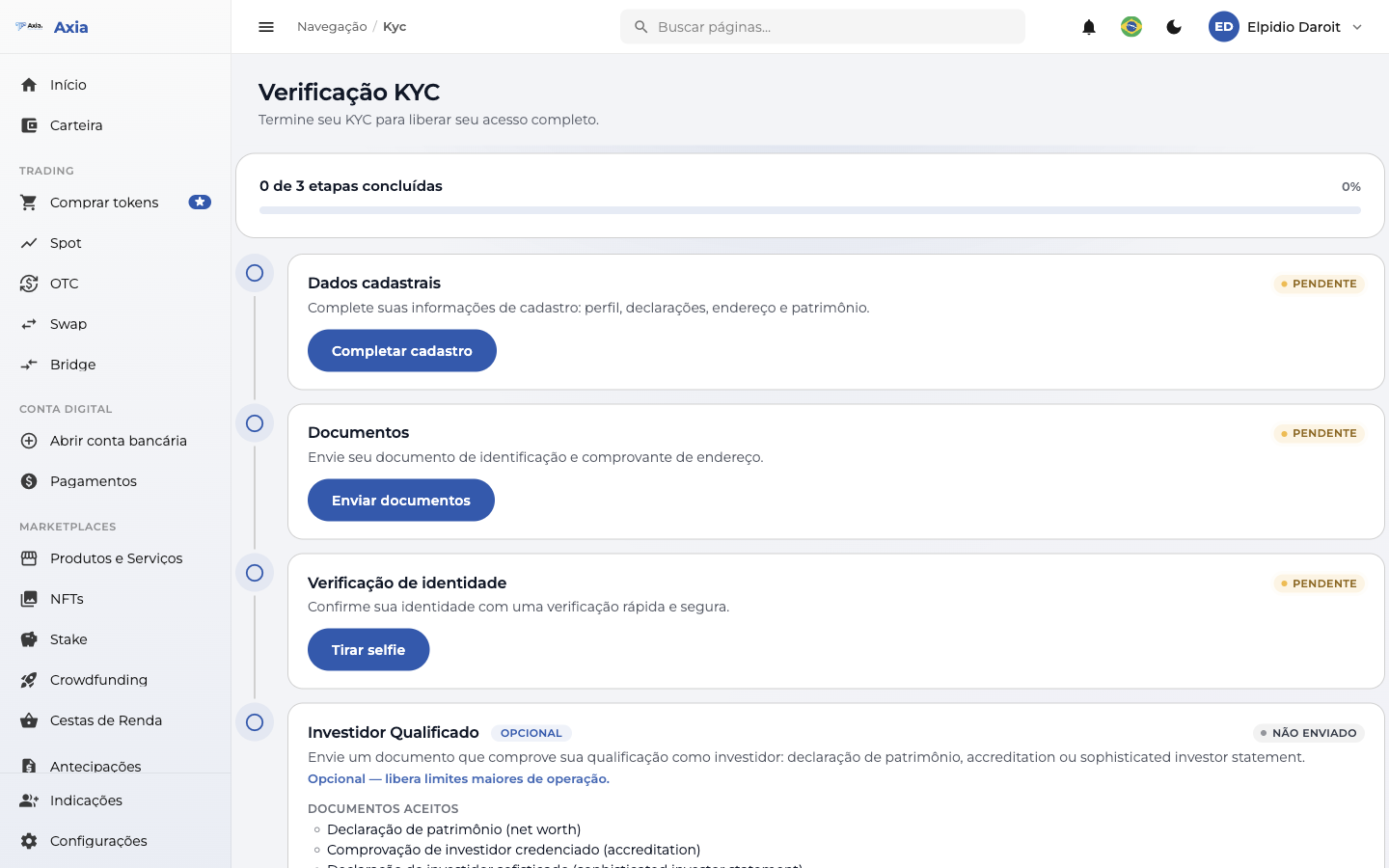
Task: Click the Pagamentos dollar icon
Action: (29, 481)
